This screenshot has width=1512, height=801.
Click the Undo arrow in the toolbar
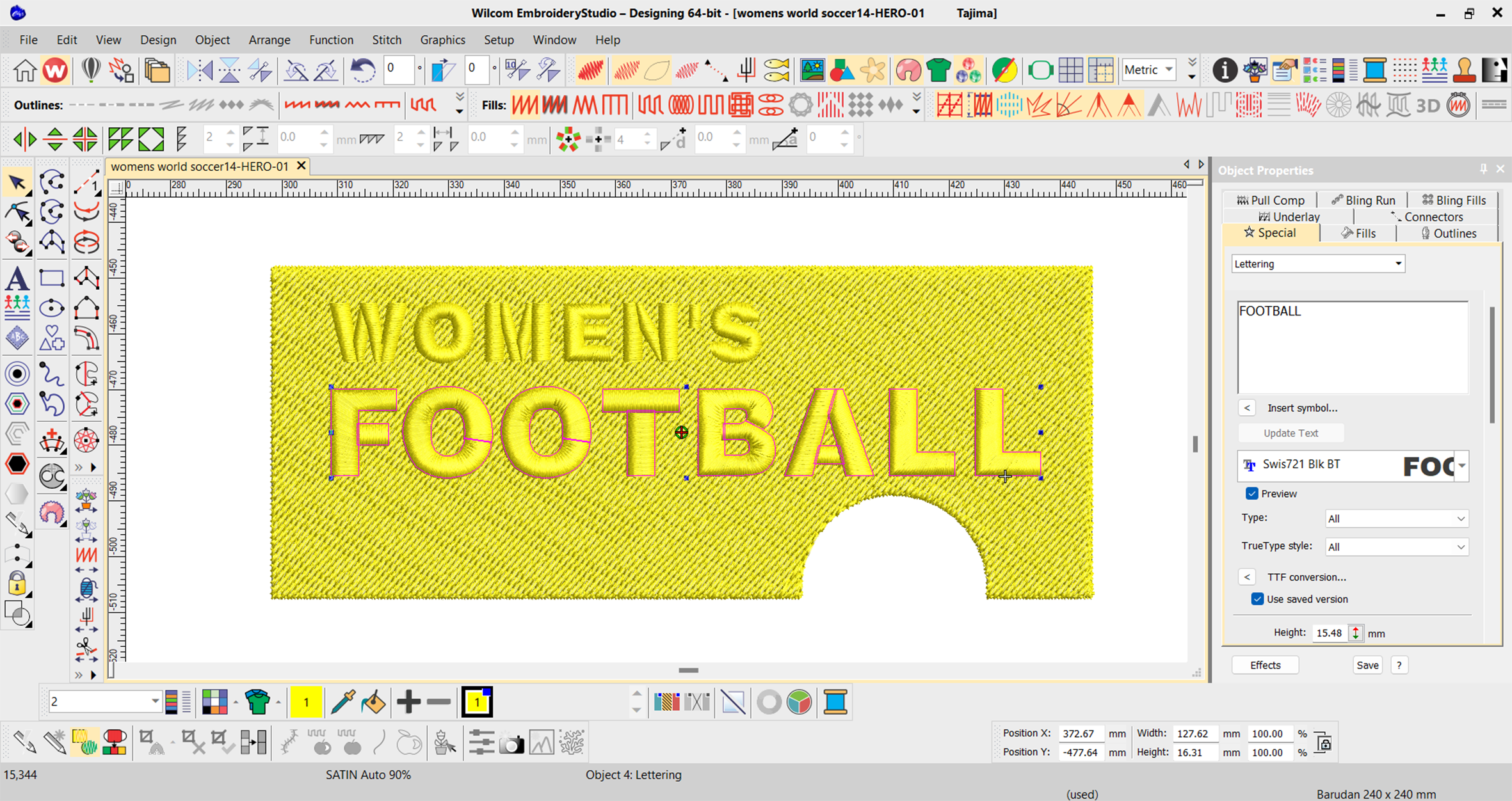362,70
